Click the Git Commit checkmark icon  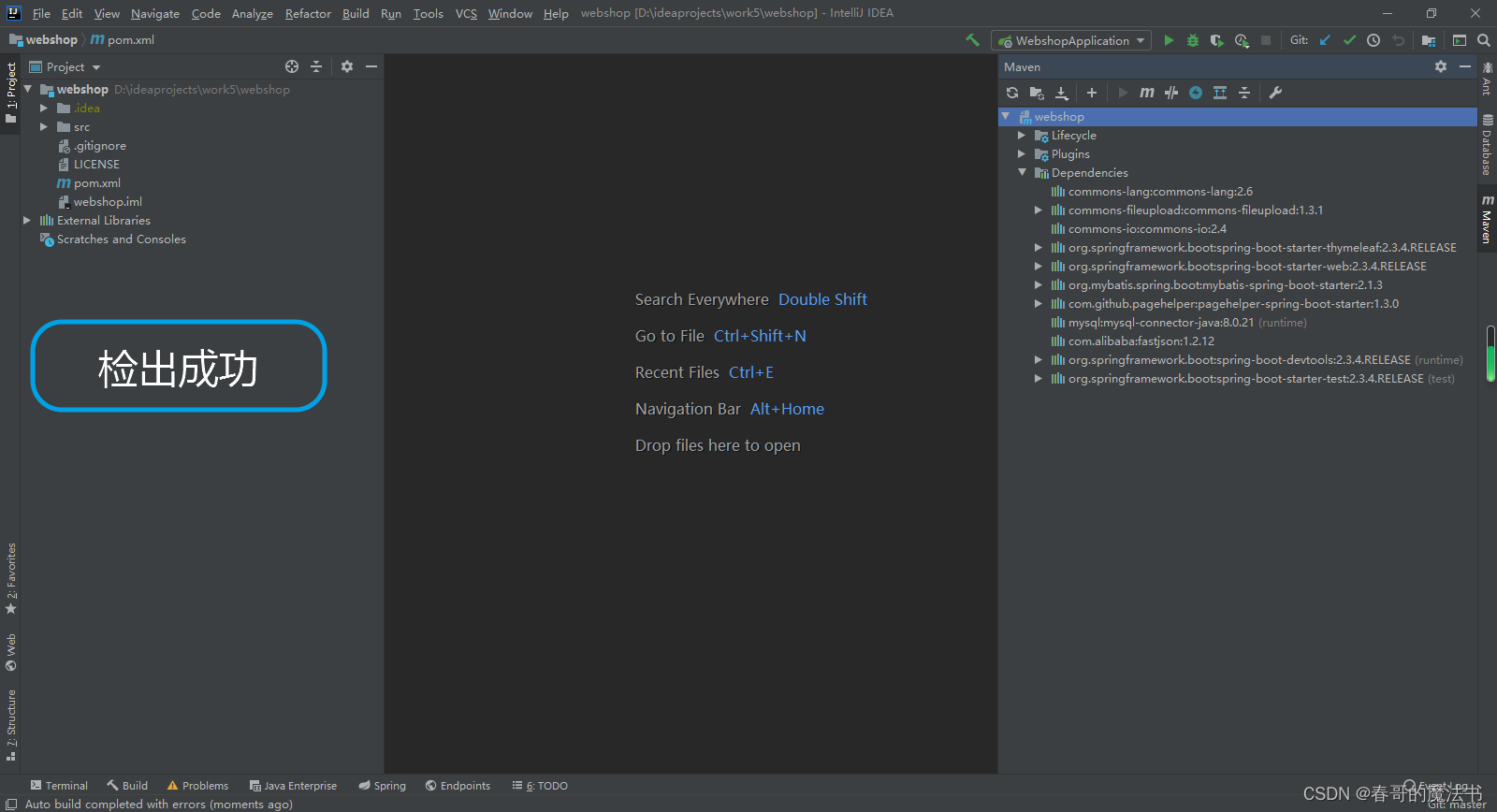click(1349, 40)
